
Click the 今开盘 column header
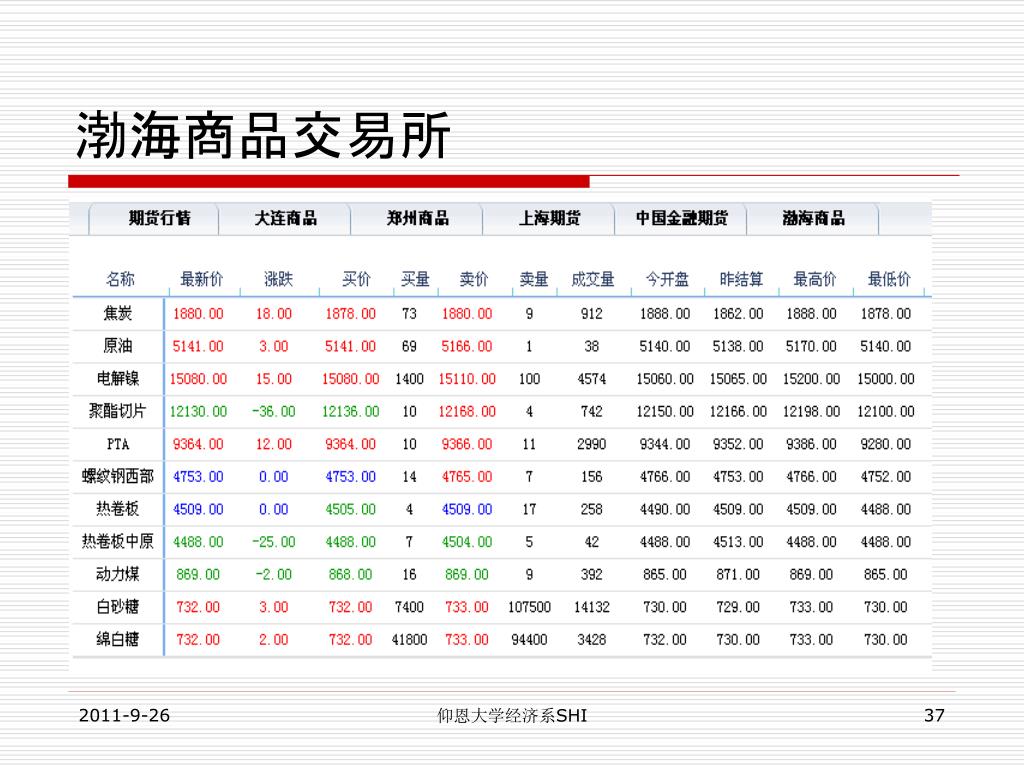click(x=667, y=280)
